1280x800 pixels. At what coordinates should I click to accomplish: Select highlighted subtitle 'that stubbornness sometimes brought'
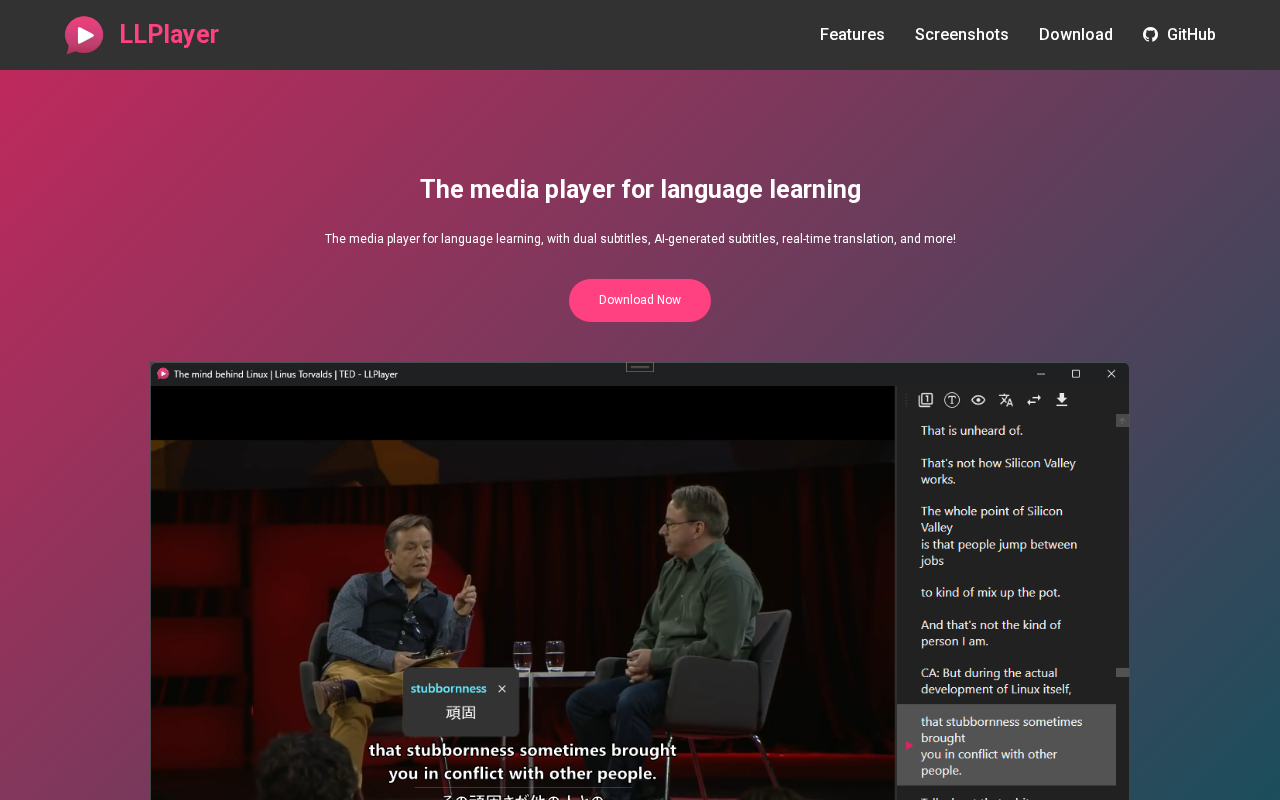(1006, 745)
